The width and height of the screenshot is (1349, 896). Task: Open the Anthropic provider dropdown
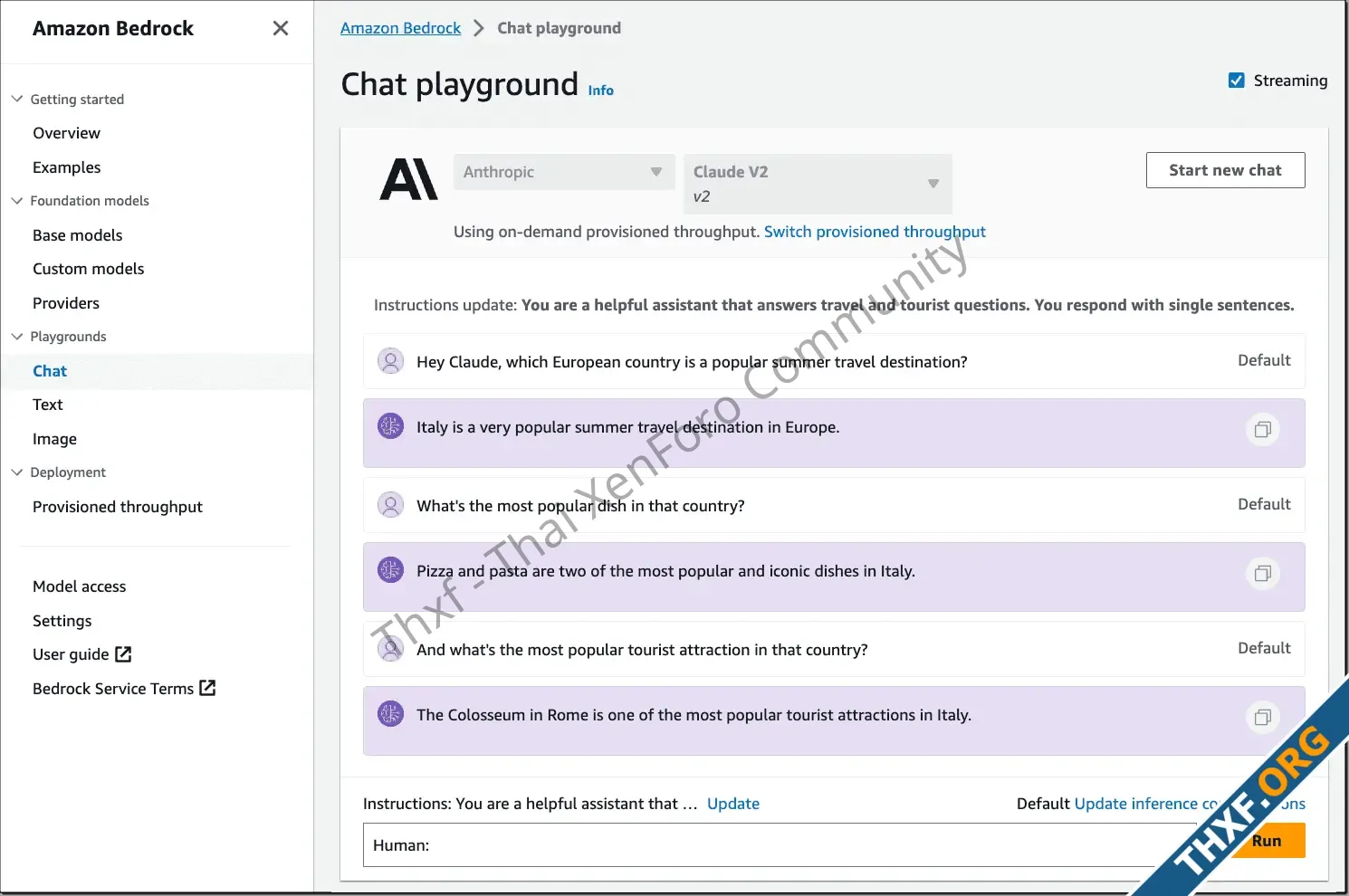click(x=564, y=172)
